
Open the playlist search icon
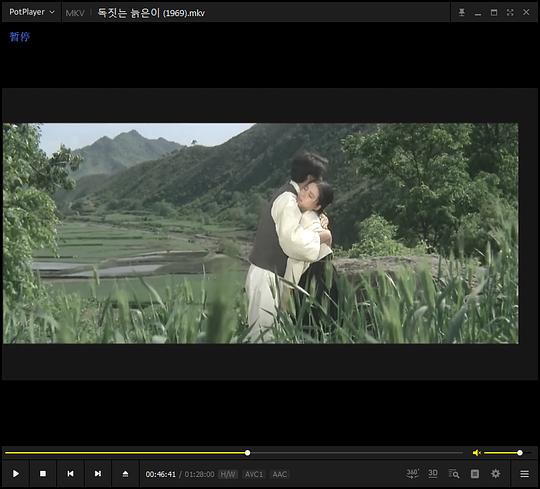tap(454, 474)
